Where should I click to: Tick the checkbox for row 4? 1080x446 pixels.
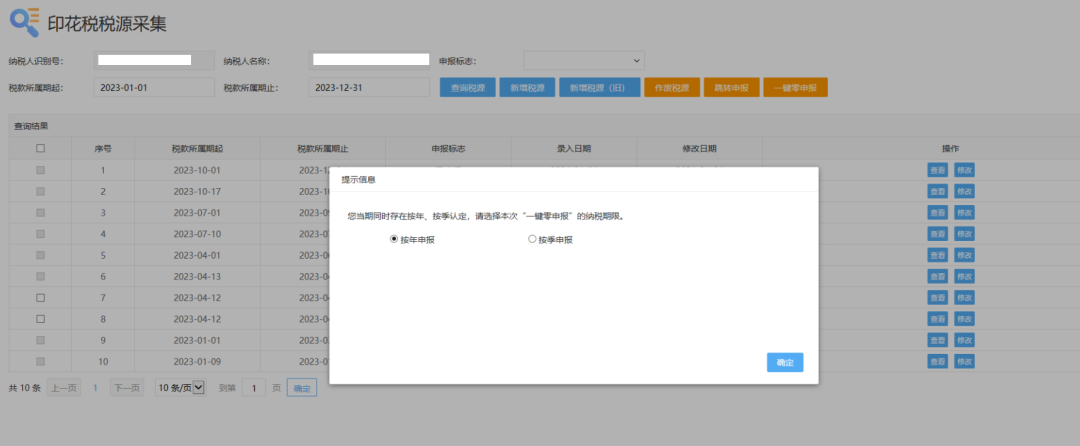click(x=41, y=234)
